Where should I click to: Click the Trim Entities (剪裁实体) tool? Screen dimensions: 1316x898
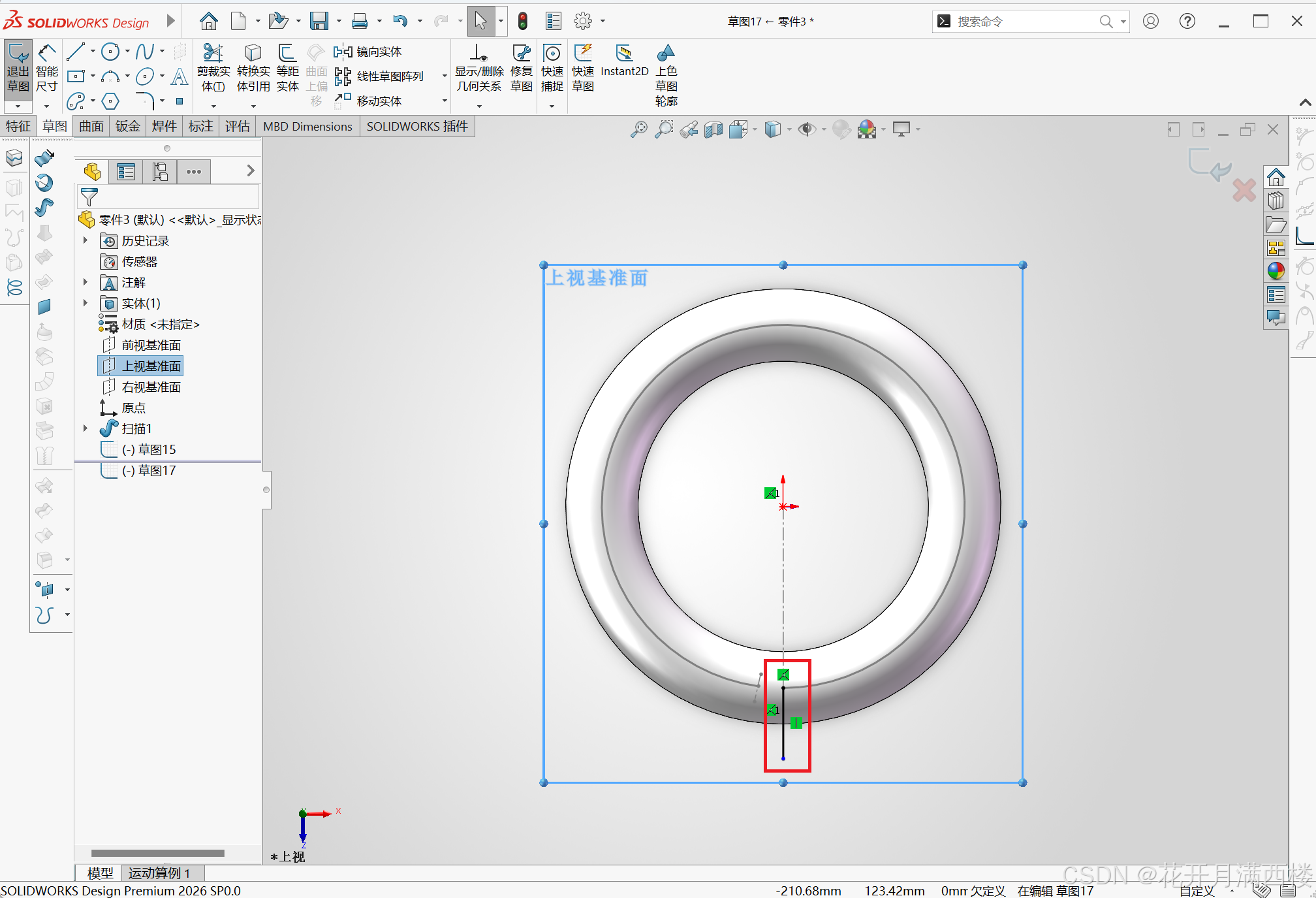(x=213, y=68)
